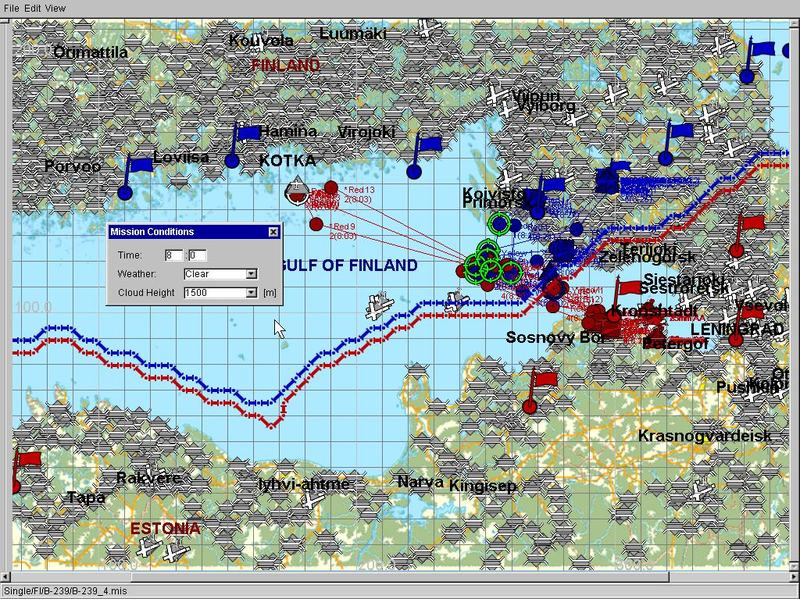Select the red flag at Kronshtadt
The image size is (800, 599).
(622, 300)
